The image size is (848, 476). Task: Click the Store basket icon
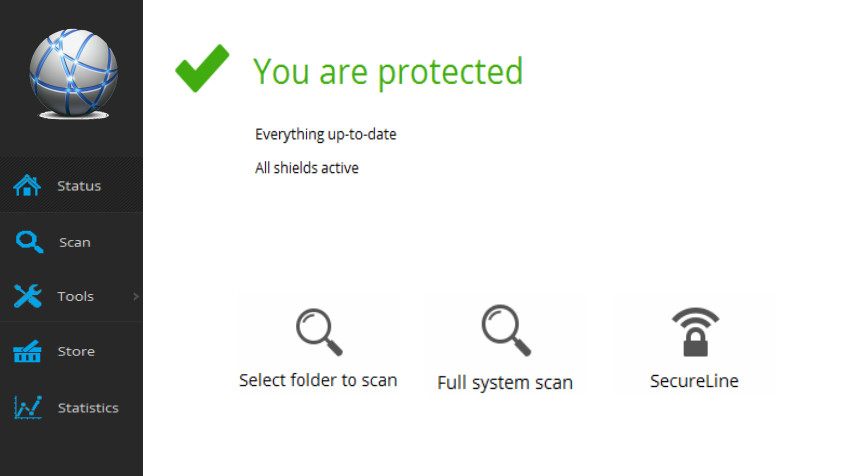(x=27, y=351)
